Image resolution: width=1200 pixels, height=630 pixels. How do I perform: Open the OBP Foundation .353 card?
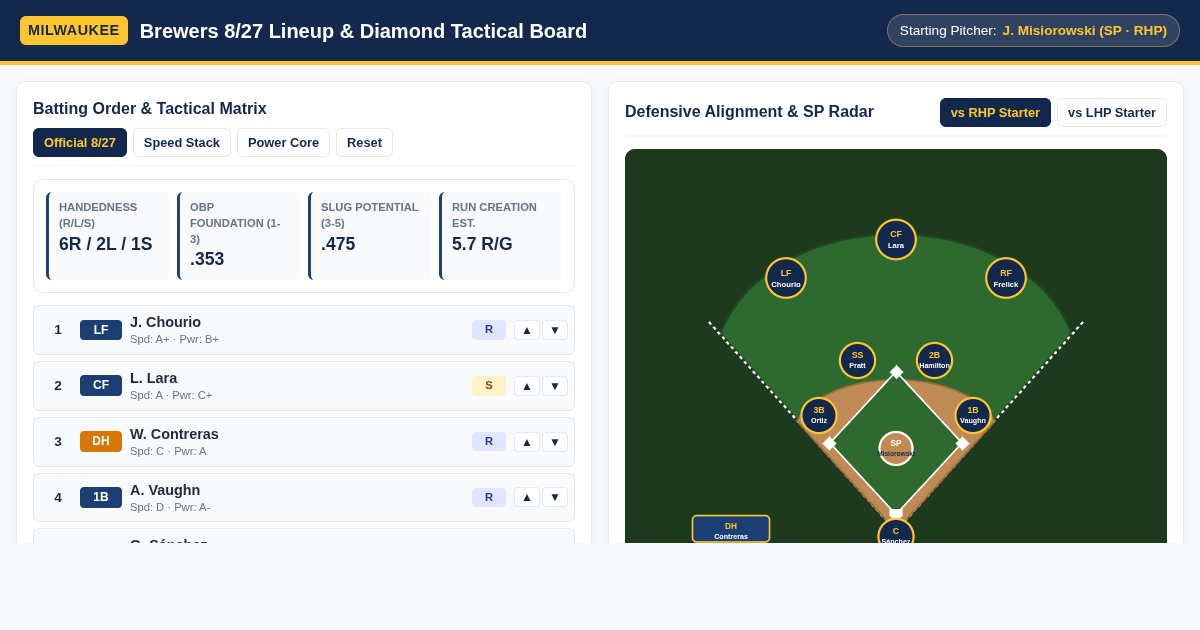tap(238, 236)
